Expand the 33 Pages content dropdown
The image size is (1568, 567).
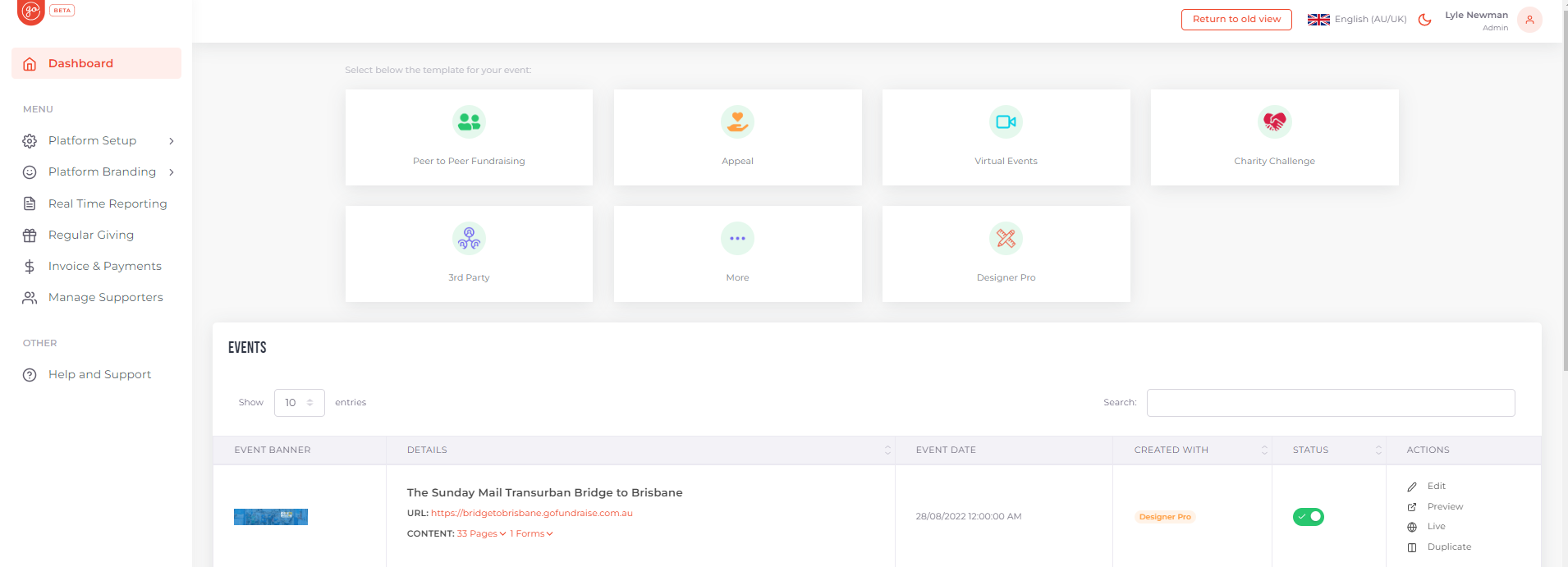481,534
